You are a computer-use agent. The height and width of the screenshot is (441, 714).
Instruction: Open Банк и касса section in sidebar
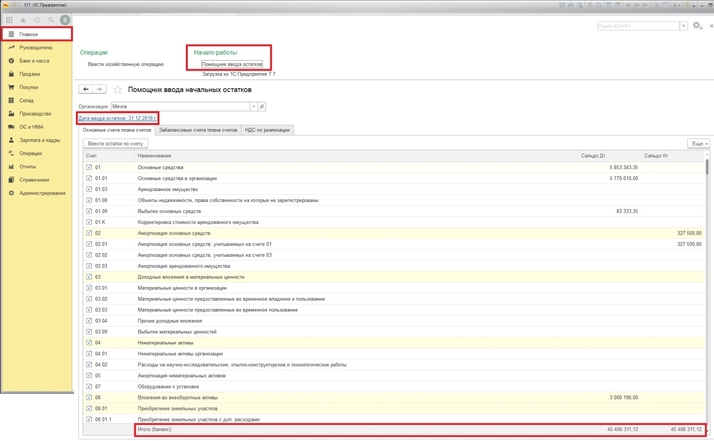coord(35,60)
